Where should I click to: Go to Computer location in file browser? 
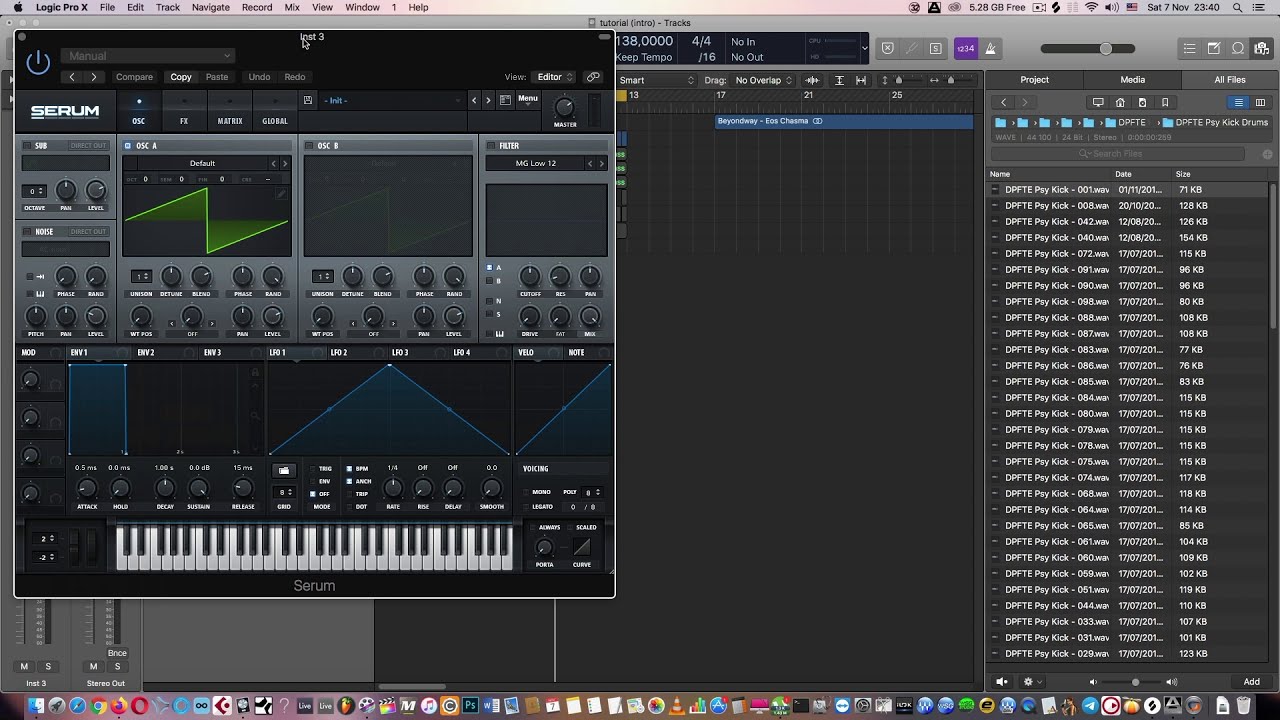pos(1098,102)
